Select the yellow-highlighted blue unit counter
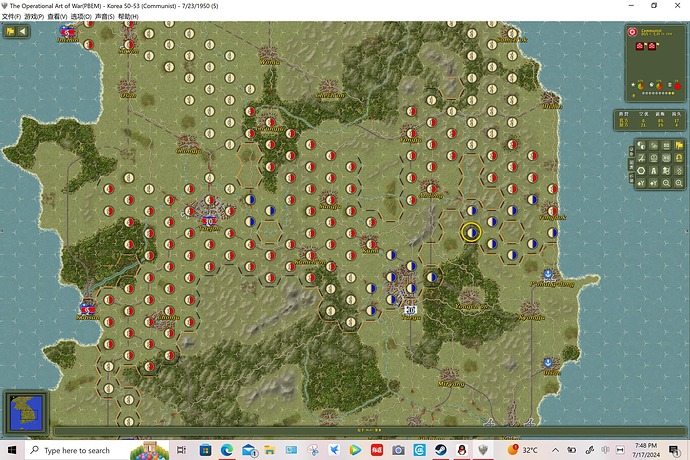This screenshot has width=690, height=460. 470,233
